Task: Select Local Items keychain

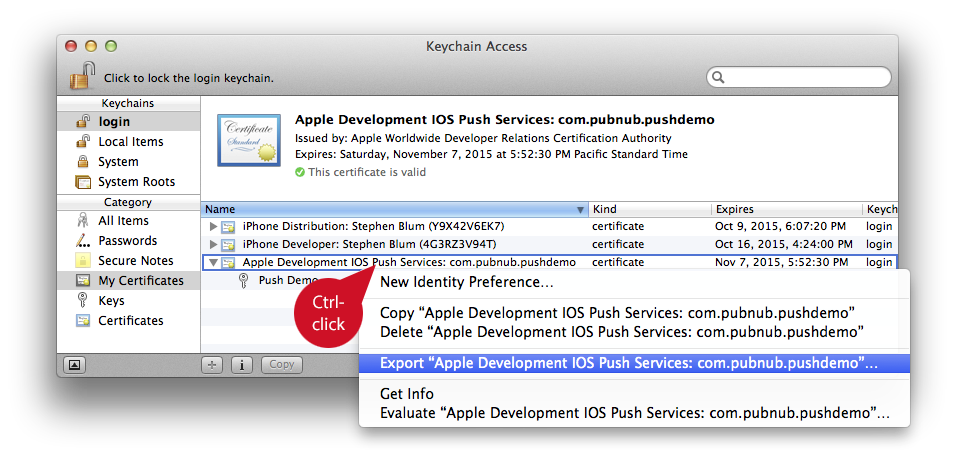Action: coord(130,142)
